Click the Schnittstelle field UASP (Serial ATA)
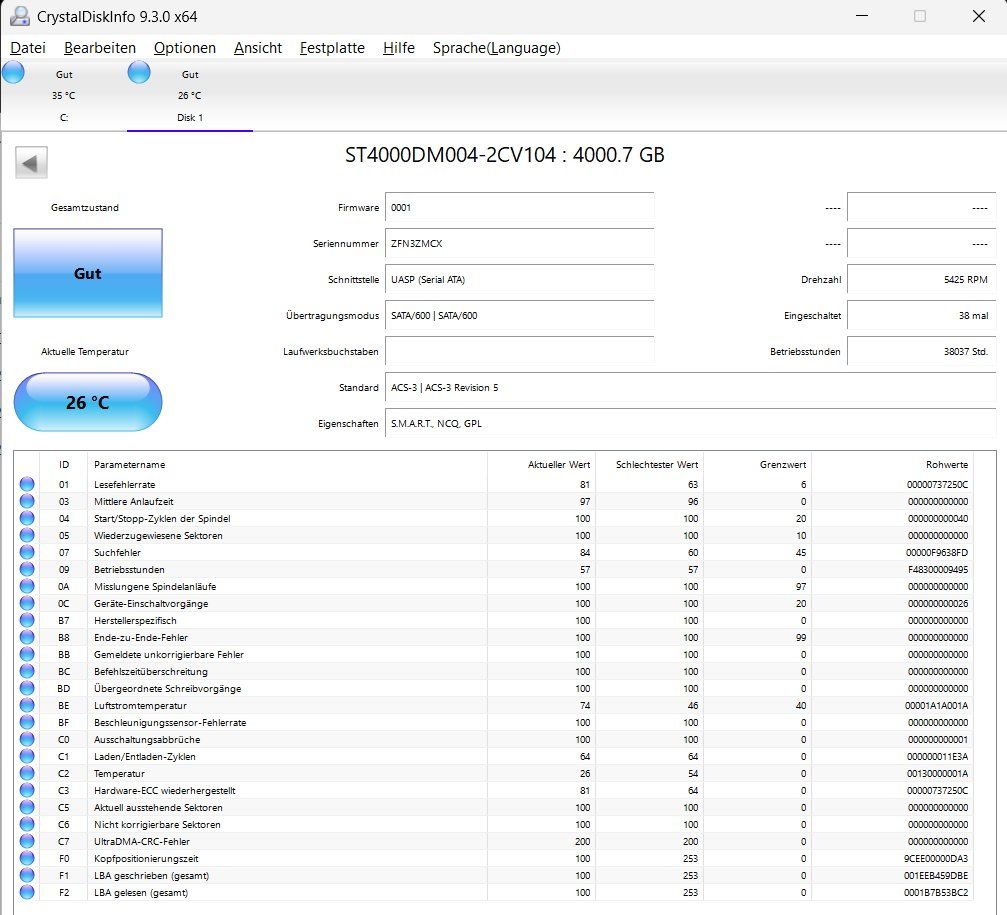 [520, 279]
